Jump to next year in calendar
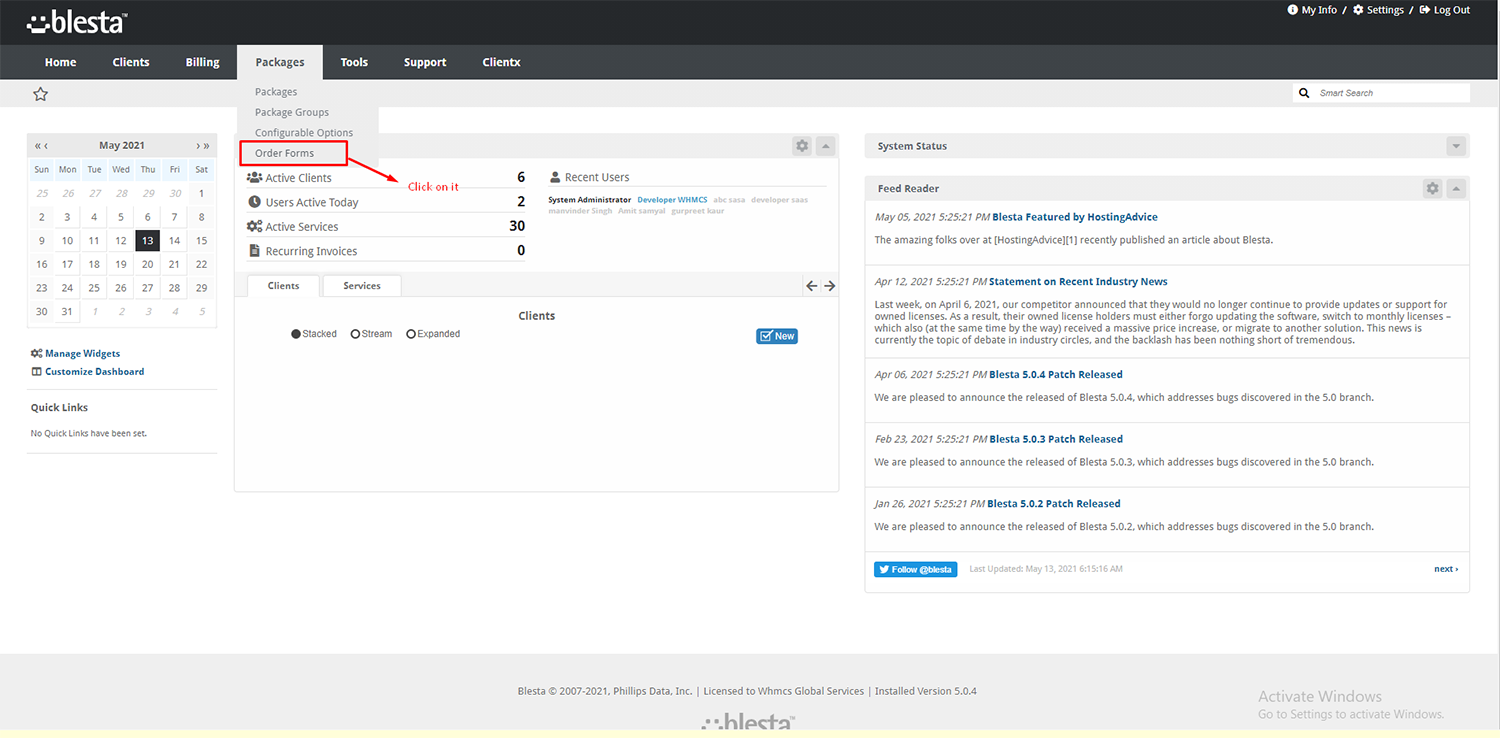 click(206, 145)
